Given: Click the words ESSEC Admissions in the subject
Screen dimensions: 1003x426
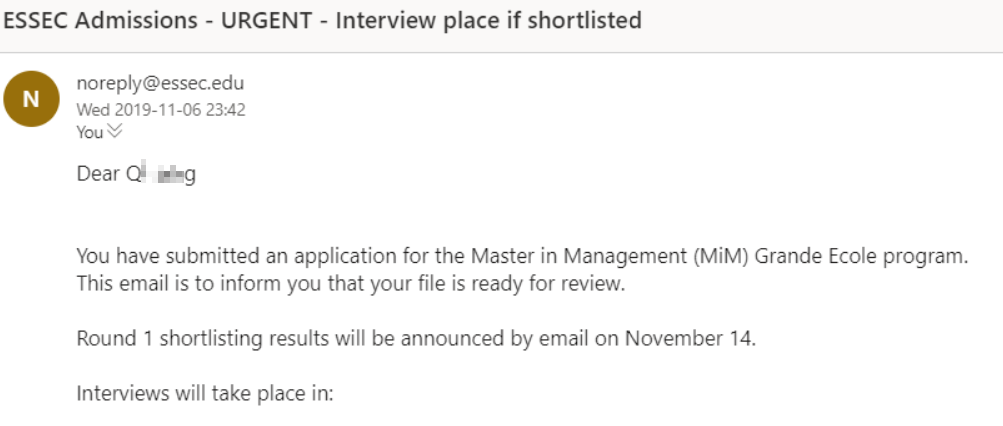Looking at the screenshot, I should click(92, 20).
